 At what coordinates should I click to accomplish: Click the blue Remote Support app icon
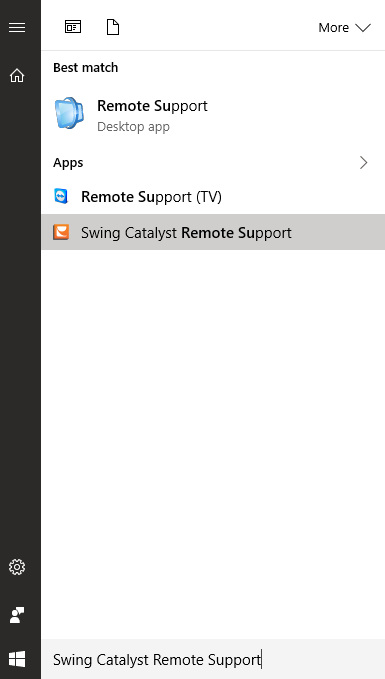(x=69, y=113)
